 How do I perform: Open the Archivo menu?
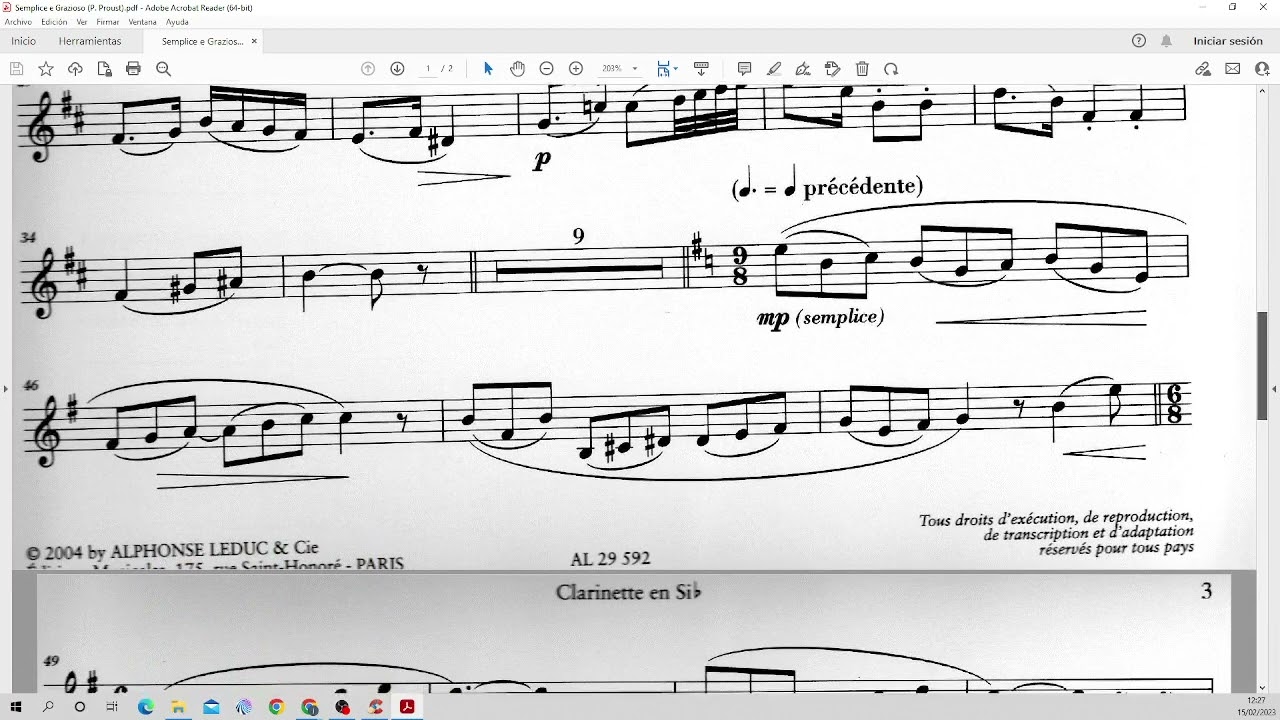tap(18, 22)
